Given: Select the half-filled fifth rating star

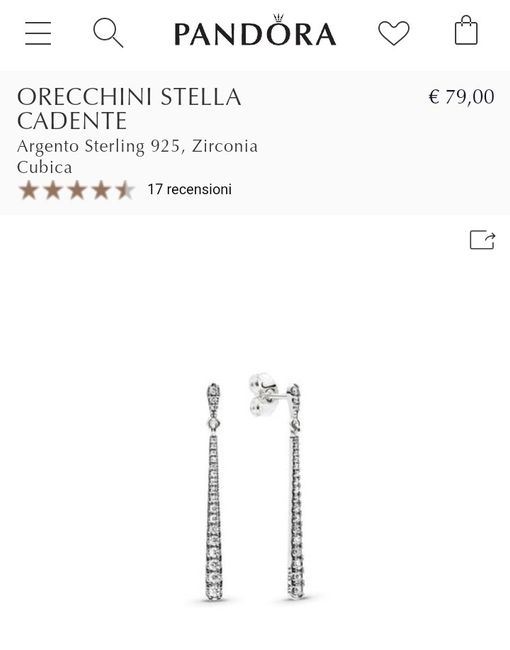Looking at the screenshot, I should [125, 190].
